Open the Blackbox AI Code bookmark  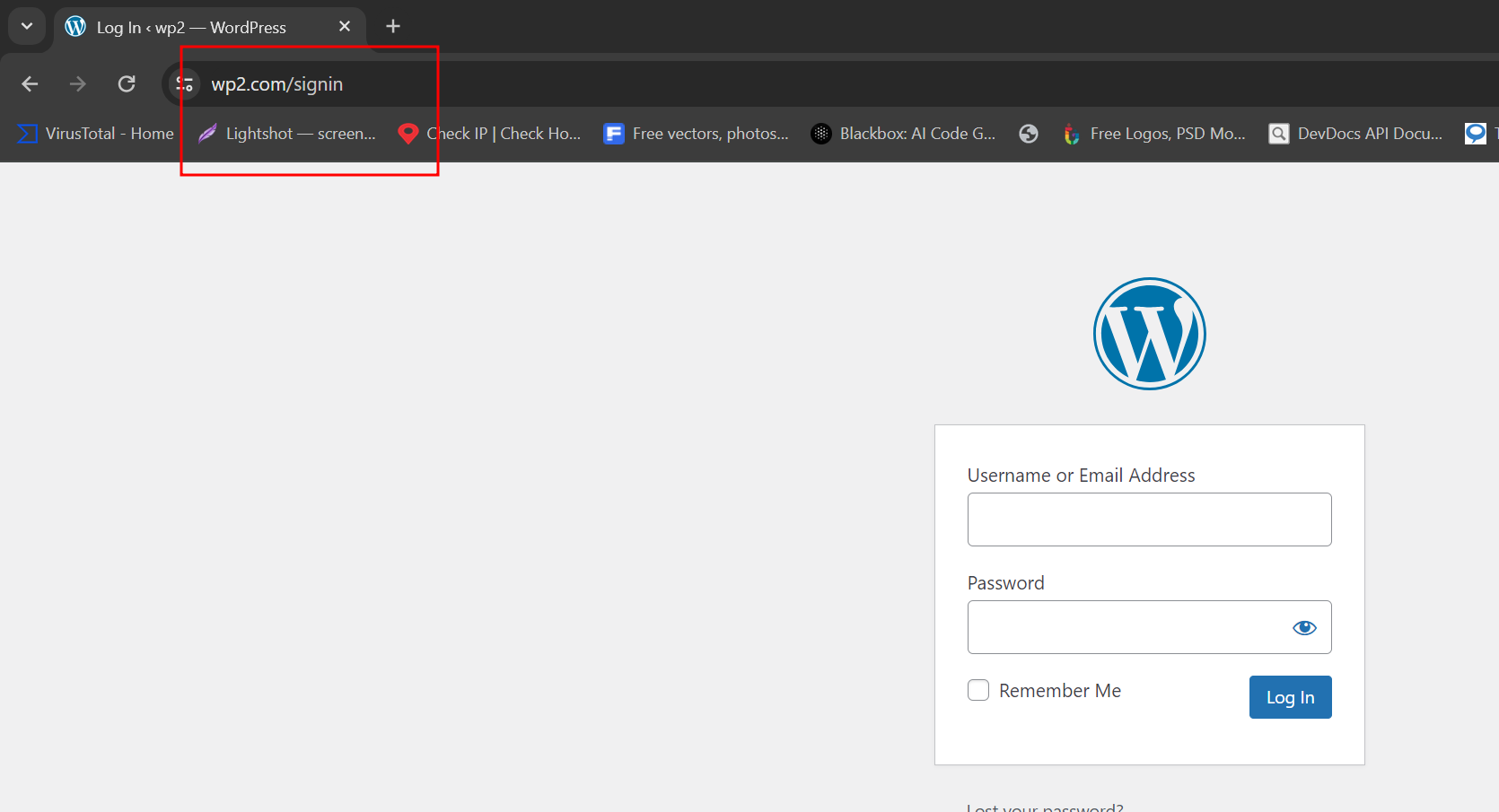tap(903, 134)
